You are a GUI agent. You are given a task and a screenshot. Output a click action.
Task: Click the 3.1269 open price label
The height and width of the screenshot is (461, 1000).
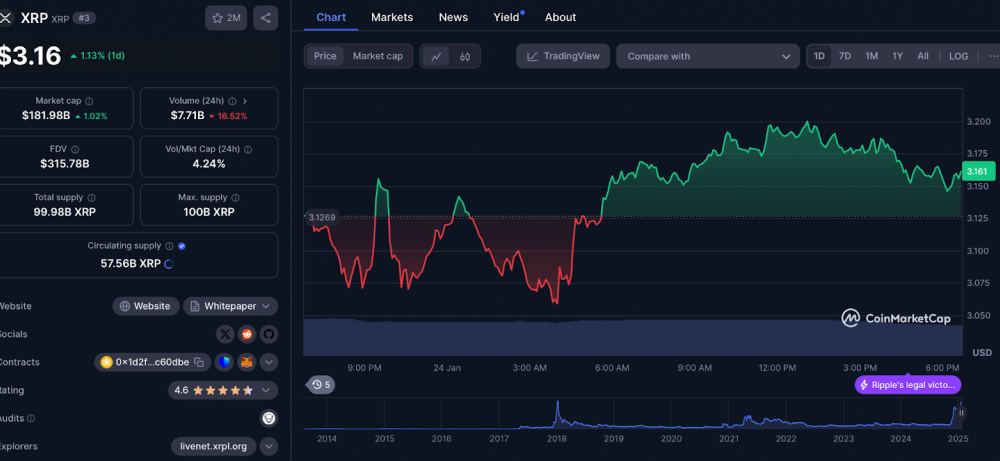tap(322, 217)
